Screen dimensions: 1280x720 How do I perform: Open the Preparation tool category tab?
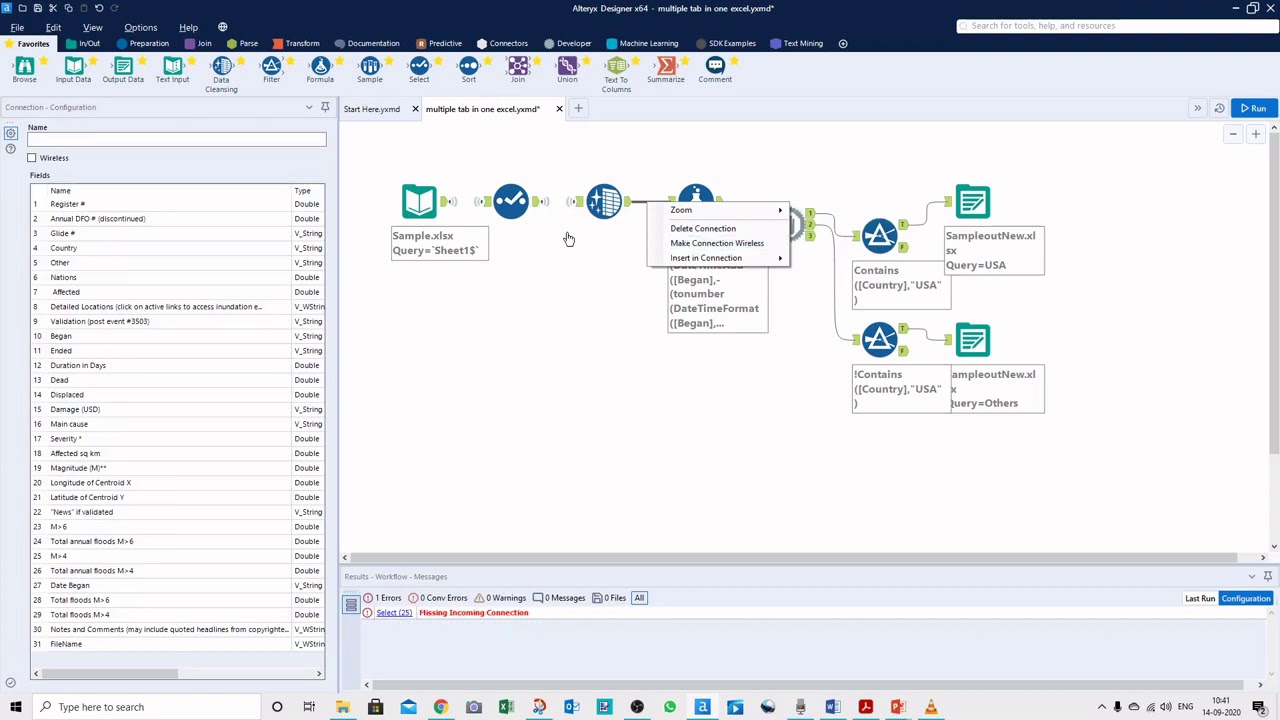coord(143,43)
